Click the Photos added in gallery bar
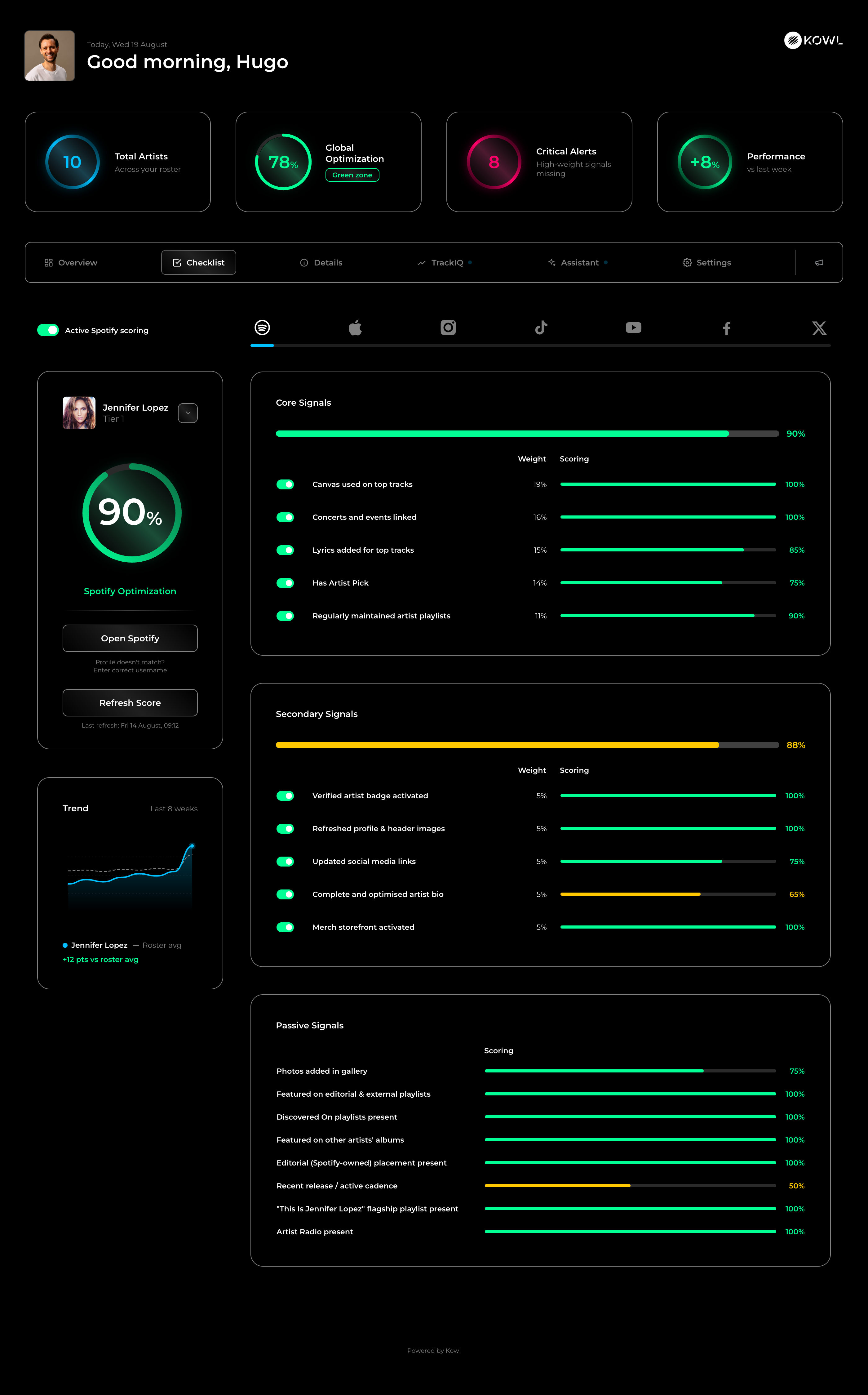The image size is (868, 1395). pyautogui.click(x=630, y=1071)
